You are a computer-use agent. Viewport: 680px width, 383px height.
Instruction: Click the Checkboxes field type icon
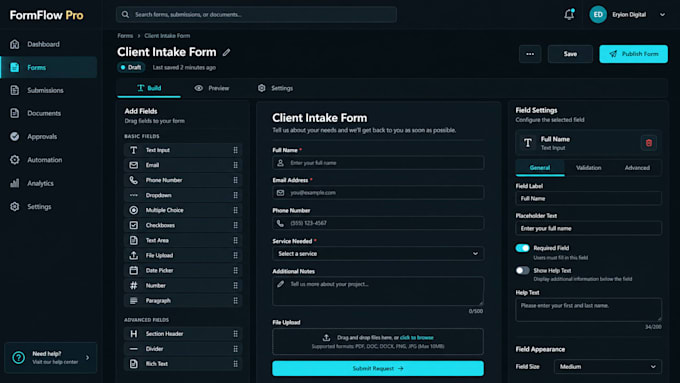[x=134, y=225]
